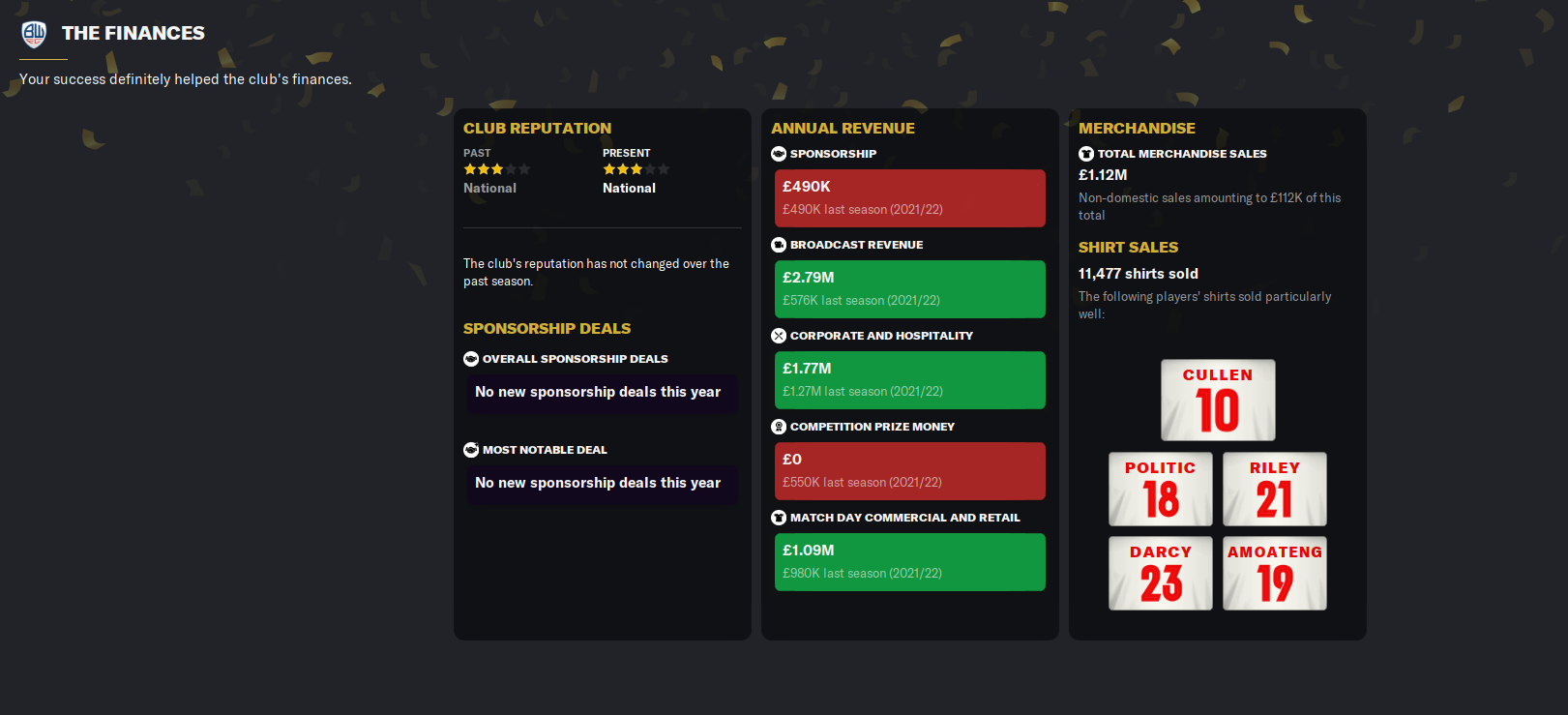This screenshot has height=715, width=1568.
Task: Click the club crest icon beside The Finances
Action: click(34, 34)
